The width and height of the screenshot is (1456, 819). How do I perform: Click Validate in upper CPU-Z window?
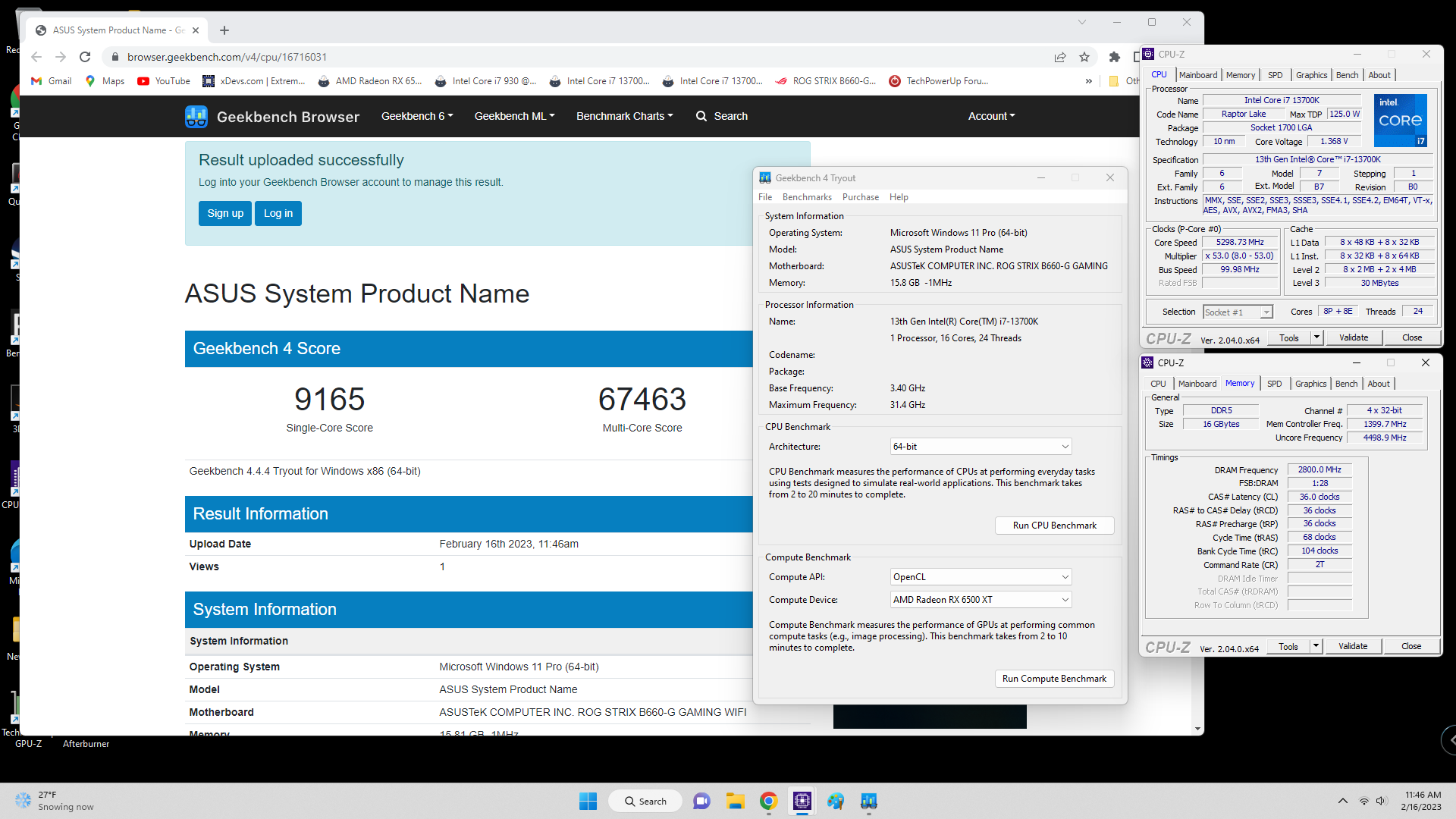pyautogui.click(x=1354, y=337)
